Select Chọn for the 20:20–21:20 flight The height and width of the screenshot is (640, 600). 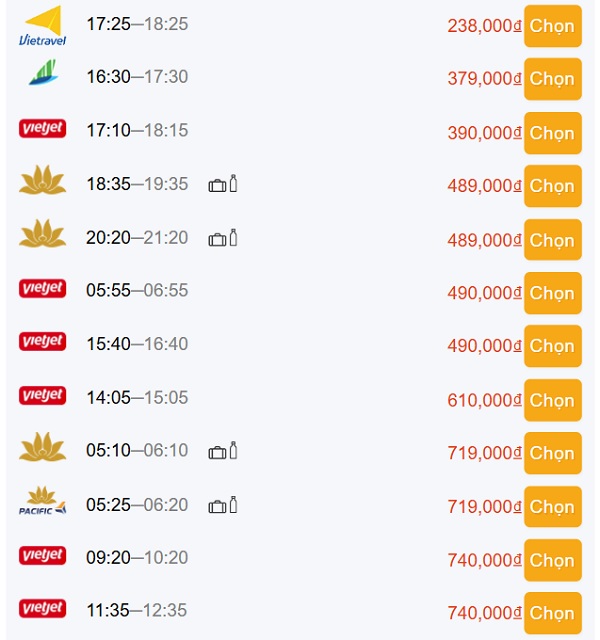(553, 240)
